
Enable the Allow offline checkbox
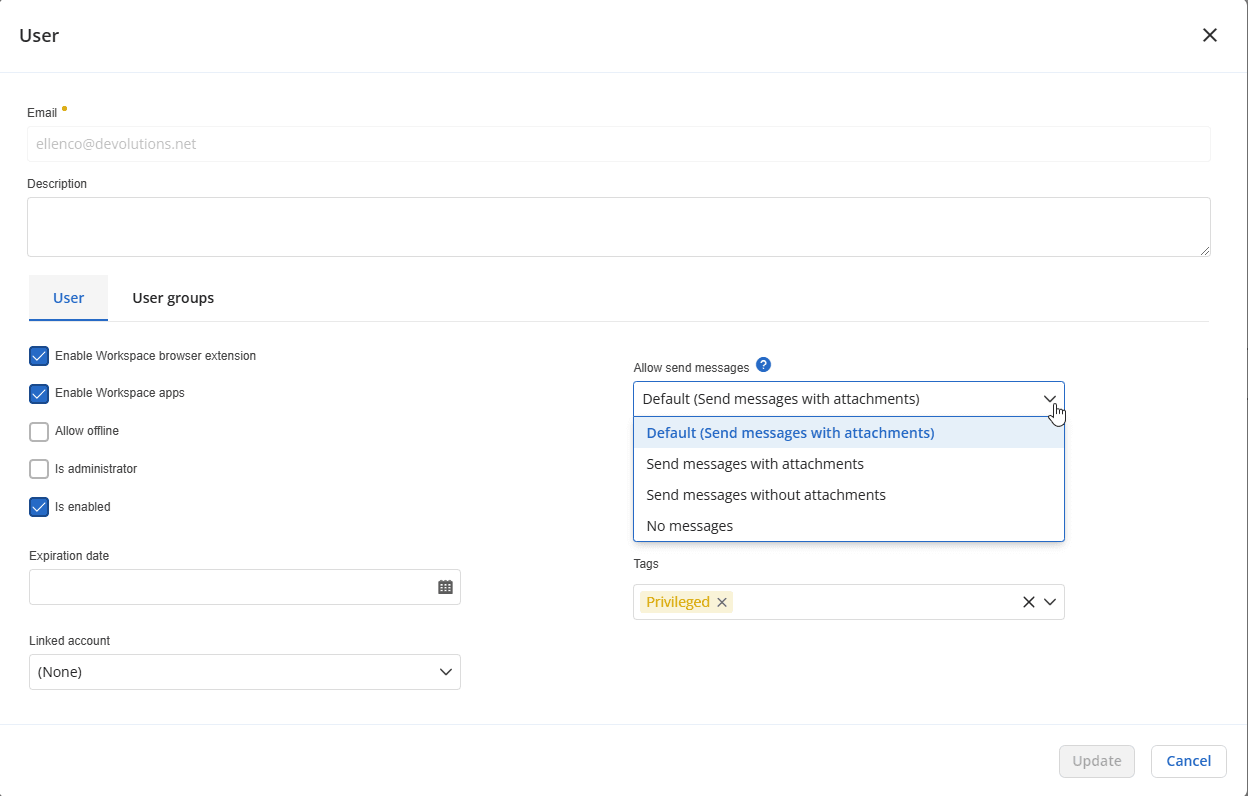point(39,432)
